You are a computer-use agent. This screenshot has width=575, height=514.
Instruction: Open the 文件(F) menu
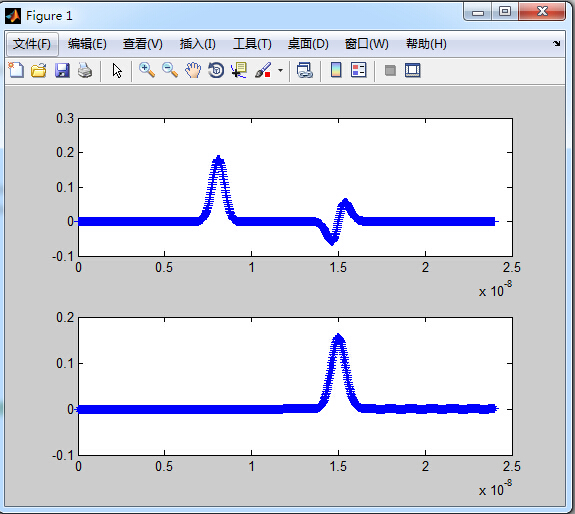click(32, 44)
